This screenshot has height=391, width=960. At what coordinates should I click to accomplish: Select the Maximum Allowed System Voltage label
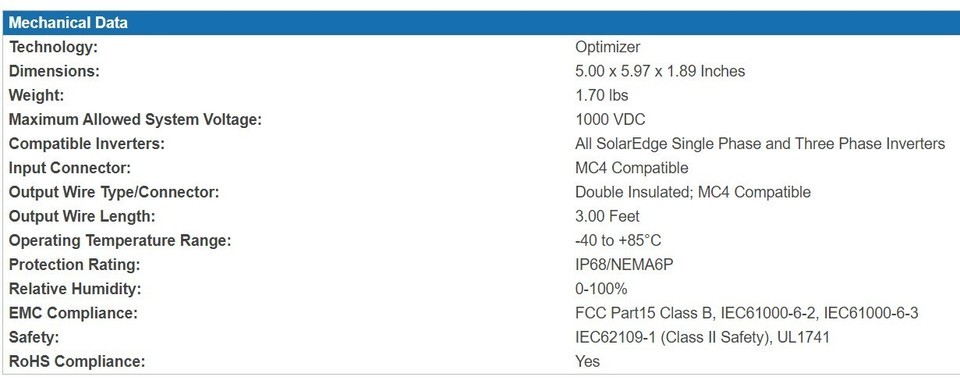(x=135, y=120)
